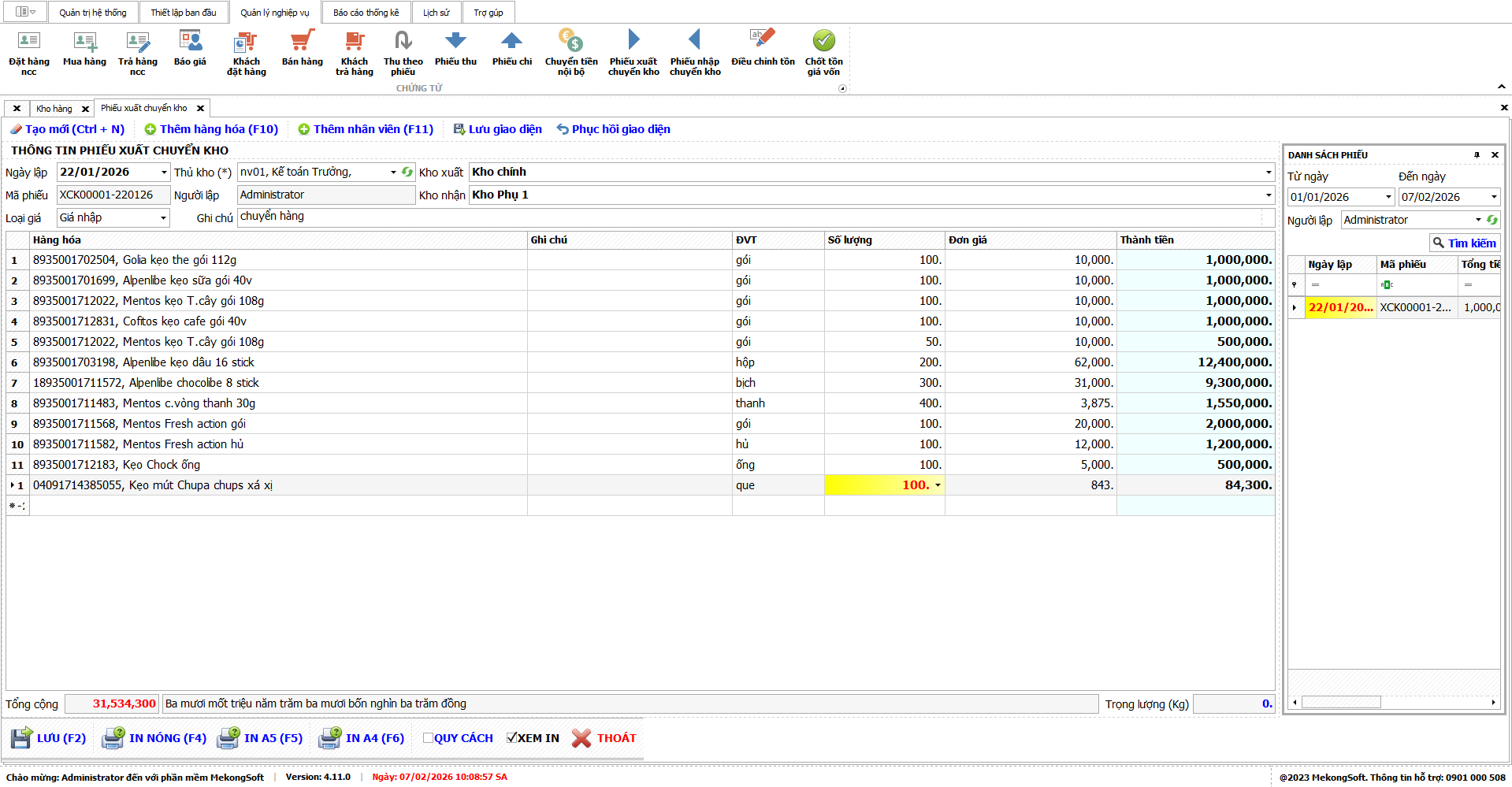Uncheck the XEM IN checkbox
Image resolution: width=1512 pixels, height=787 pixels.
coord(512,738)
